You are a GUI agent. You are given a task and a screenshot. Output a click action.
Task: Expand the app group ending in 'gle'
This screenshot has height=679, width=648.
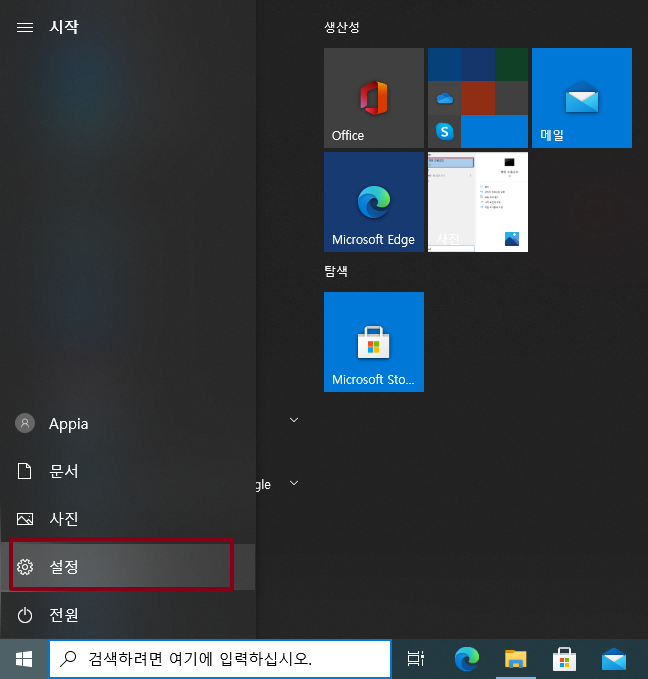pos(294,483)
